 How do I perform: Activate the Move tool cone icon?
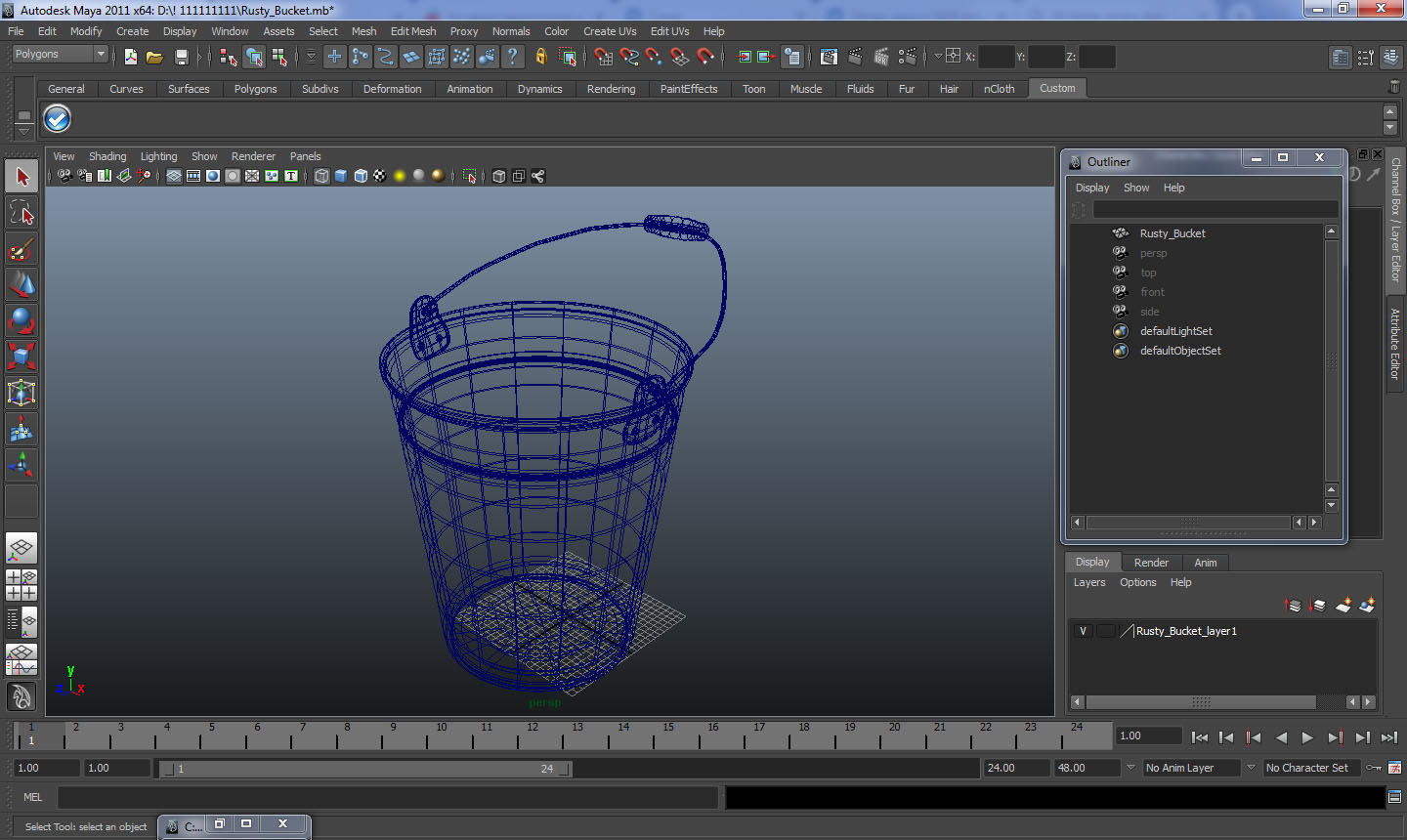pos(21,284)
